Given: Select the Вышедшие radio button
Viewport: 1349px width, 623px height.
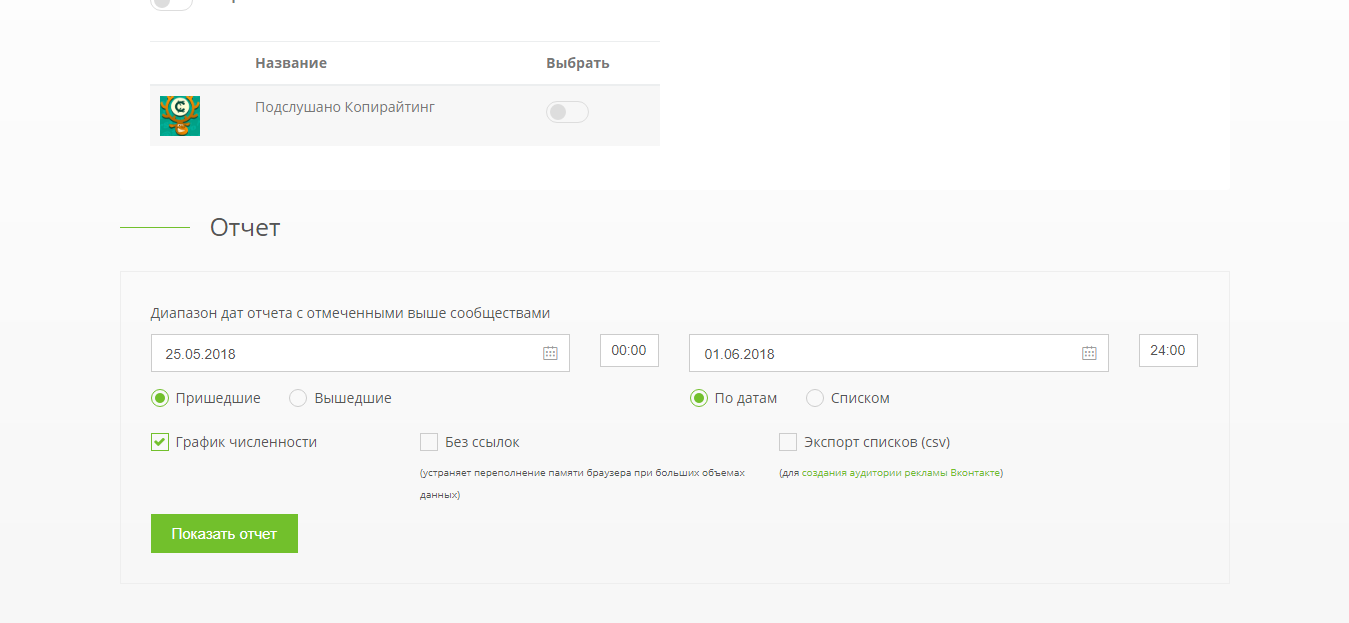Looking at the screenshot, I should click(x=298, y=398).
